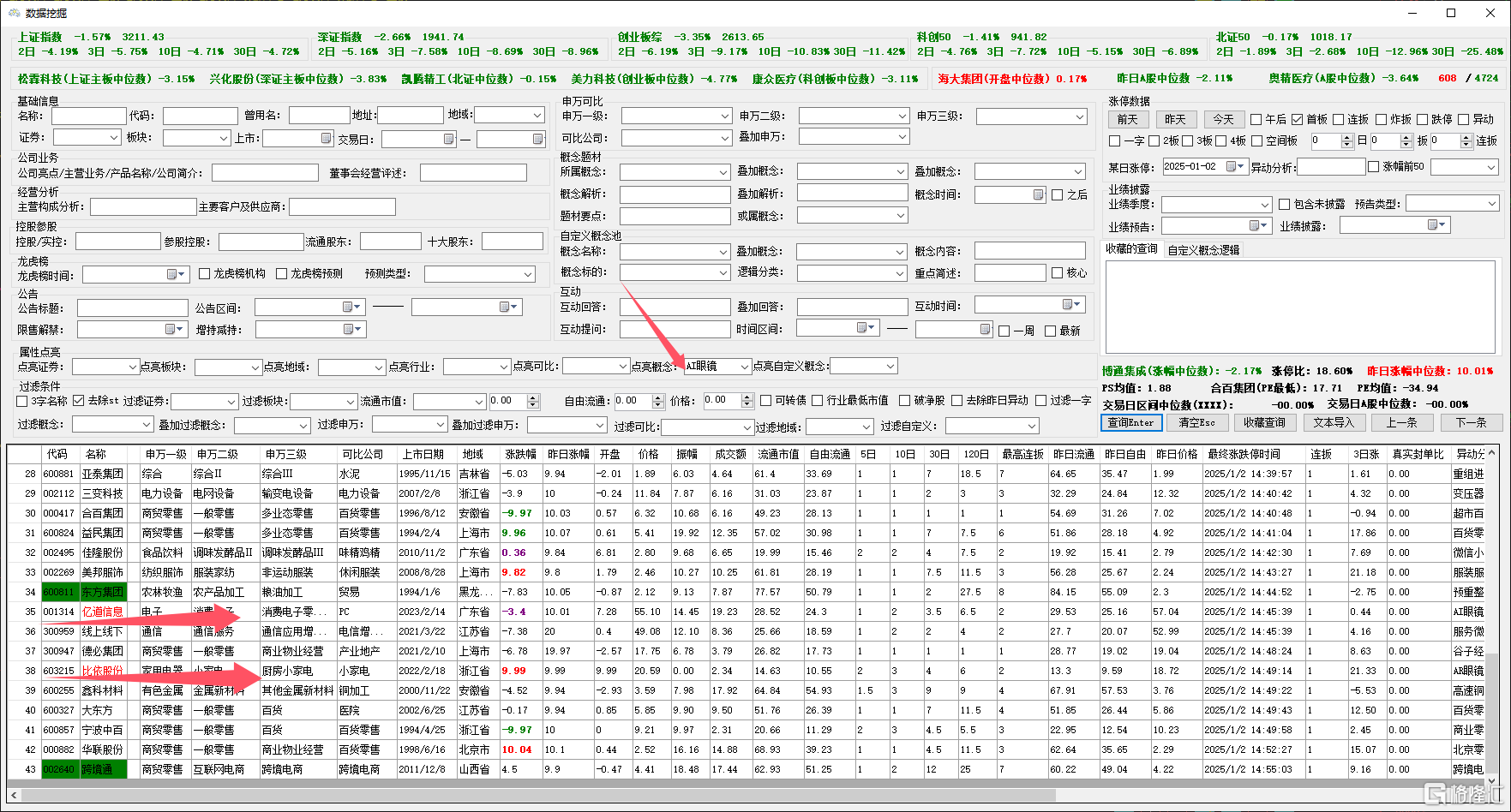Increase the 价格 filter spinner
The image size is (1511, 812).
(x=749, y=397)
